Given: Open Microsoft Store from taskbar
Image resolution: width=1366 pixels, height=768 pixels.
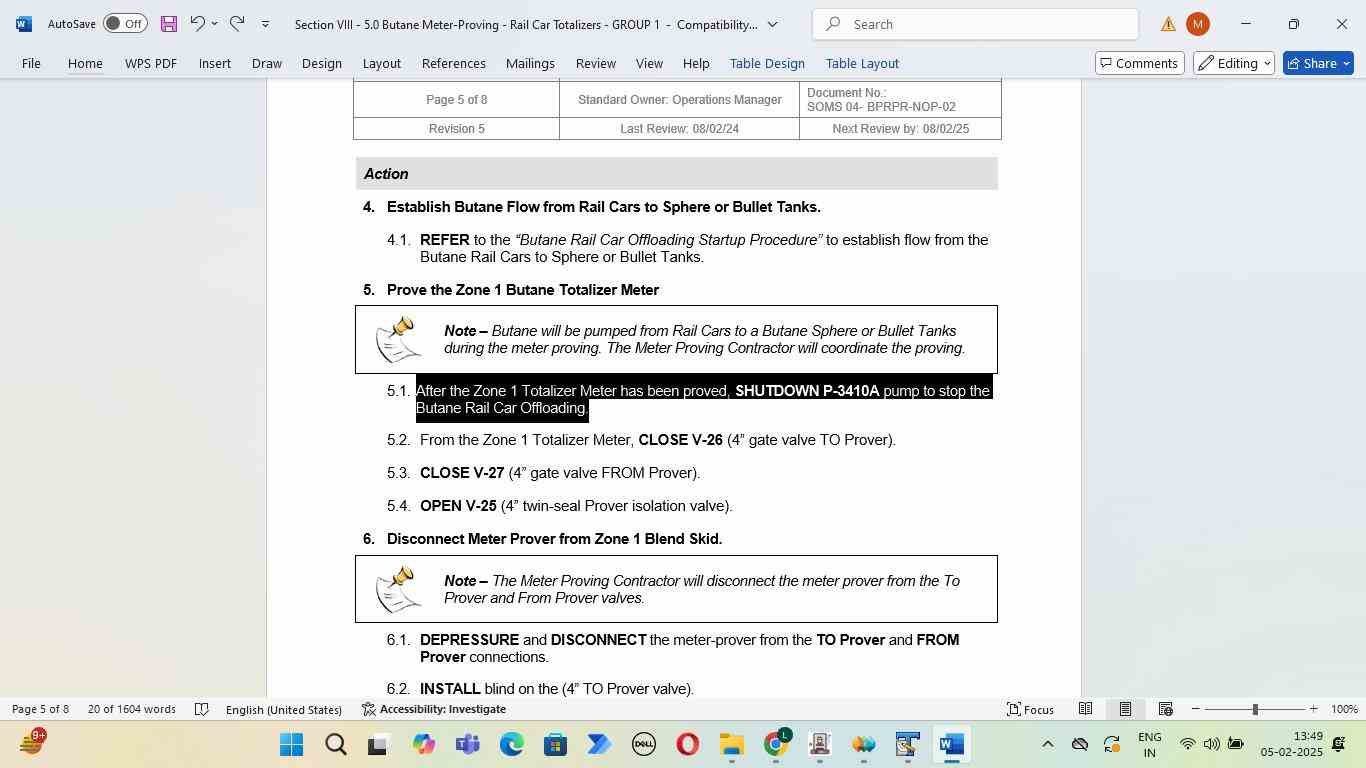Looking at the screenshot, I should pos(555,745).
